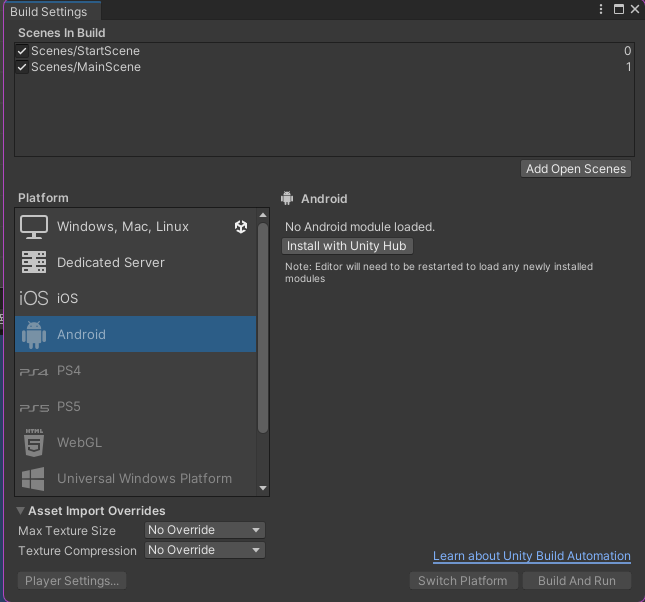The height and width of the screenshot is (602, 645).
Task: Click the Build And Run button
Action: [x=577, y=581]
